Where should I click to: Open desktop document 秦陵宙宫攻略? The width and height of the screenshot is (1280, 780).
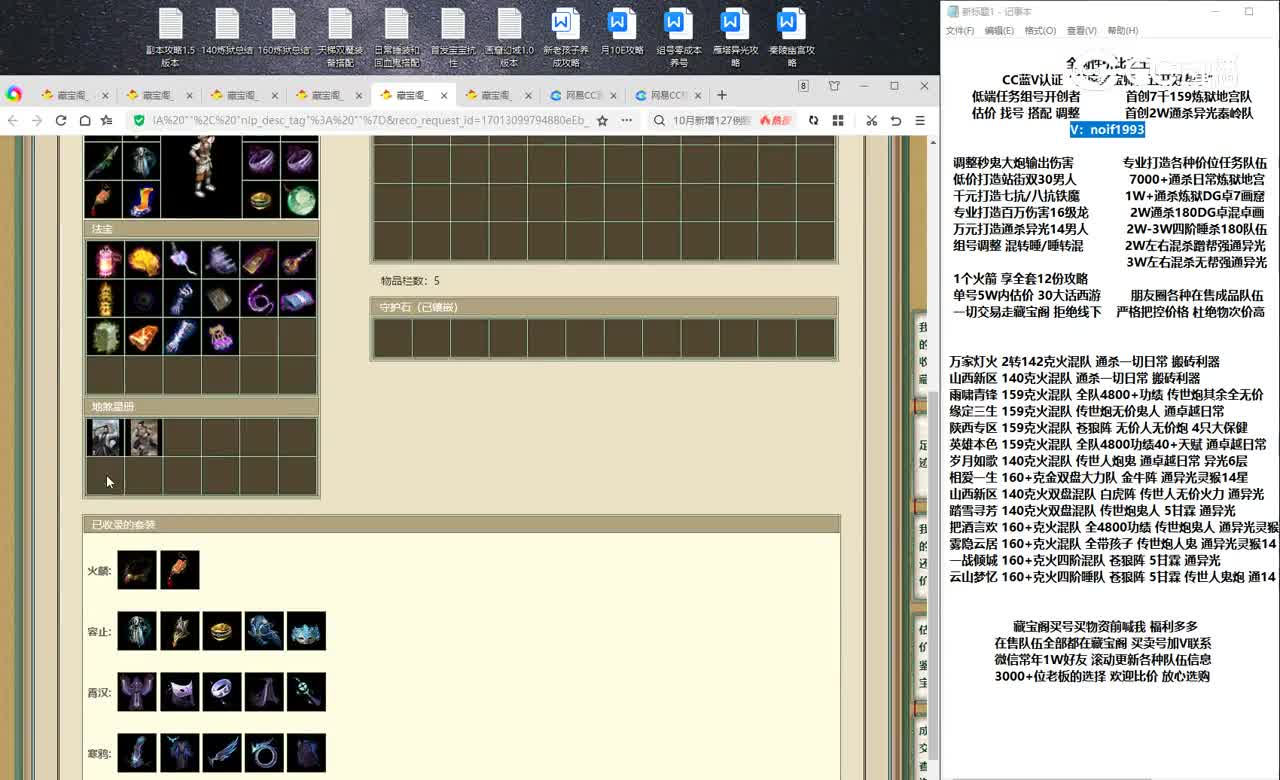pos(791,37)
